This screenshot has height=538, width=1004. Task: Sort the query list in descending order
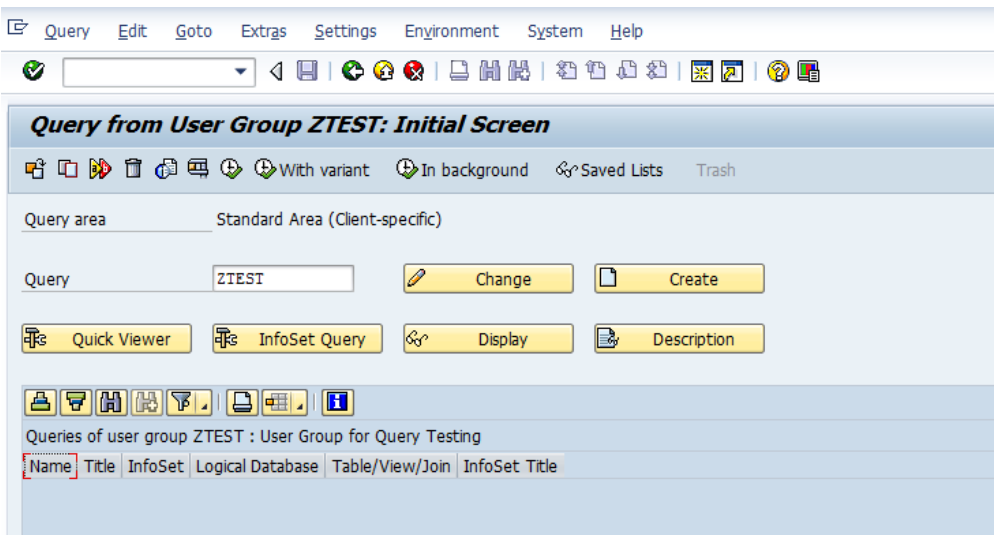coord(76,402)
